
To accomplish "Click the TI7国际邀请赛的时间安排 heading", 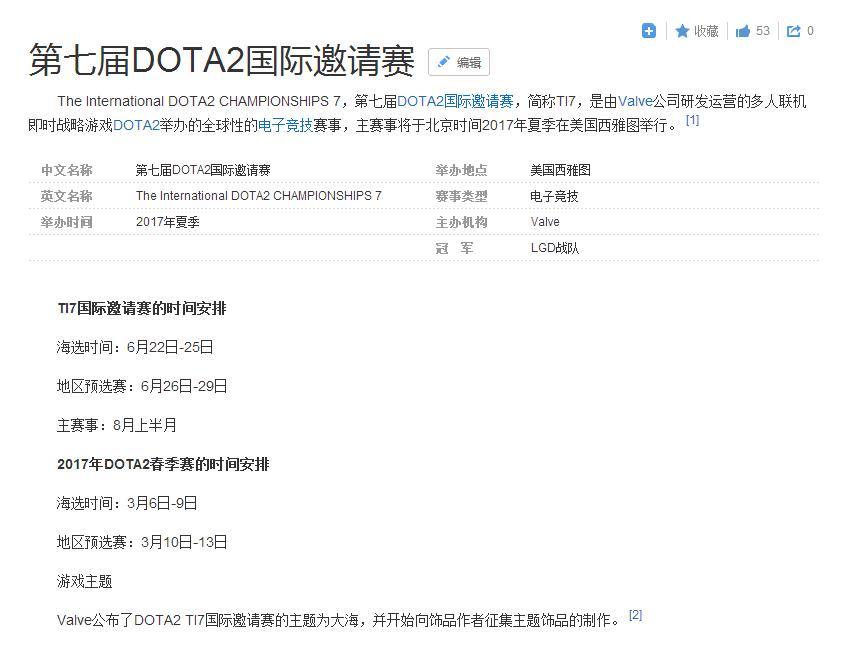I will pyautogui.click(x=142, y=308).
